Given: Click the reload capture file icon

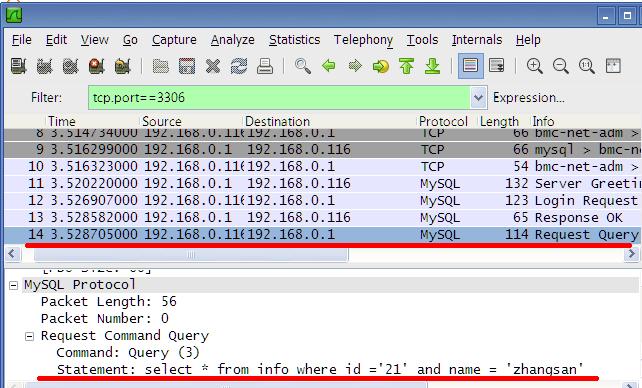Looking at the screenshot, I should click(x=239, y=65).
